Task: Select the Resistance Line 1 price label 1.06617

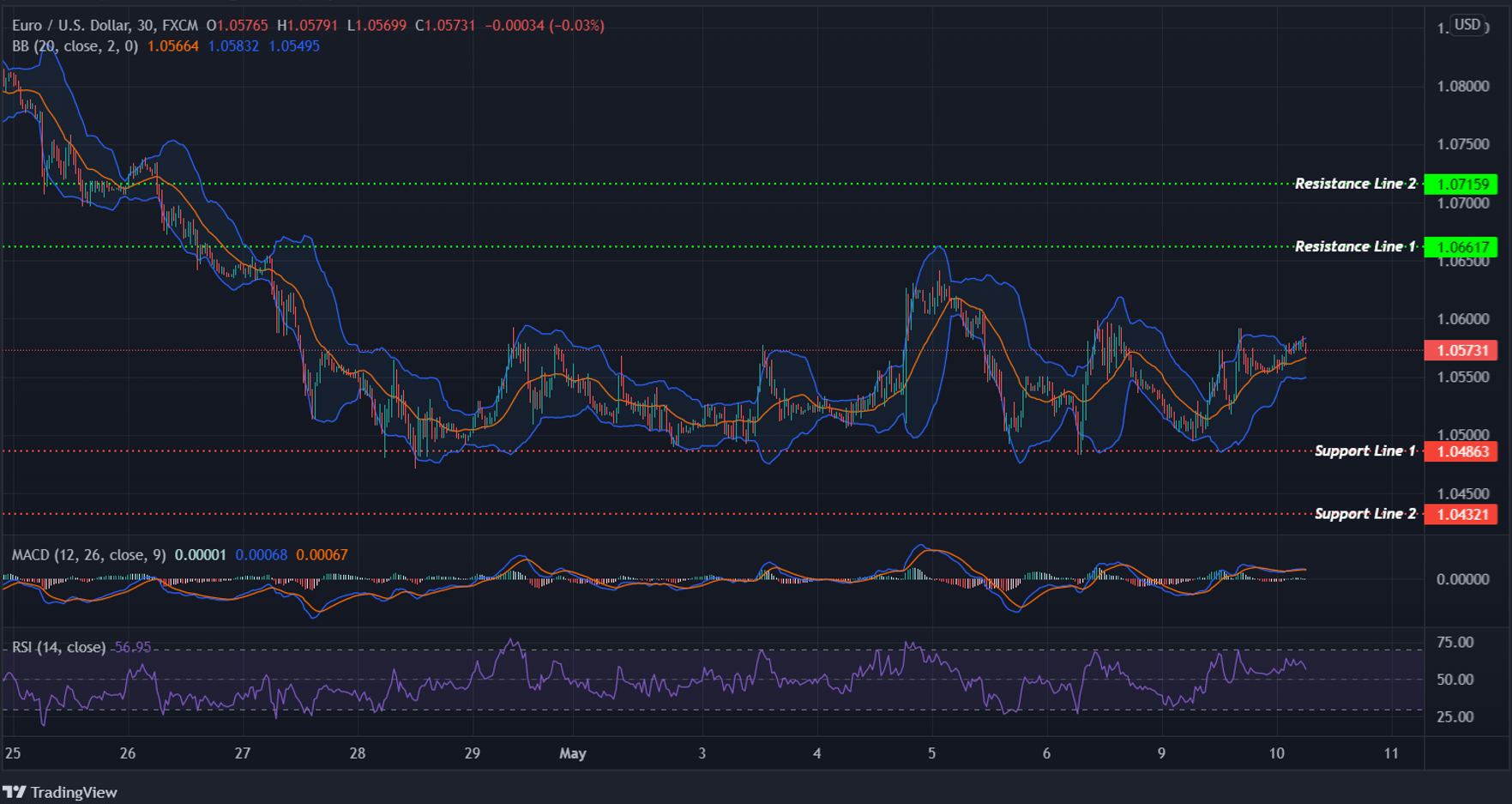Action: (x=1460, y=246)
